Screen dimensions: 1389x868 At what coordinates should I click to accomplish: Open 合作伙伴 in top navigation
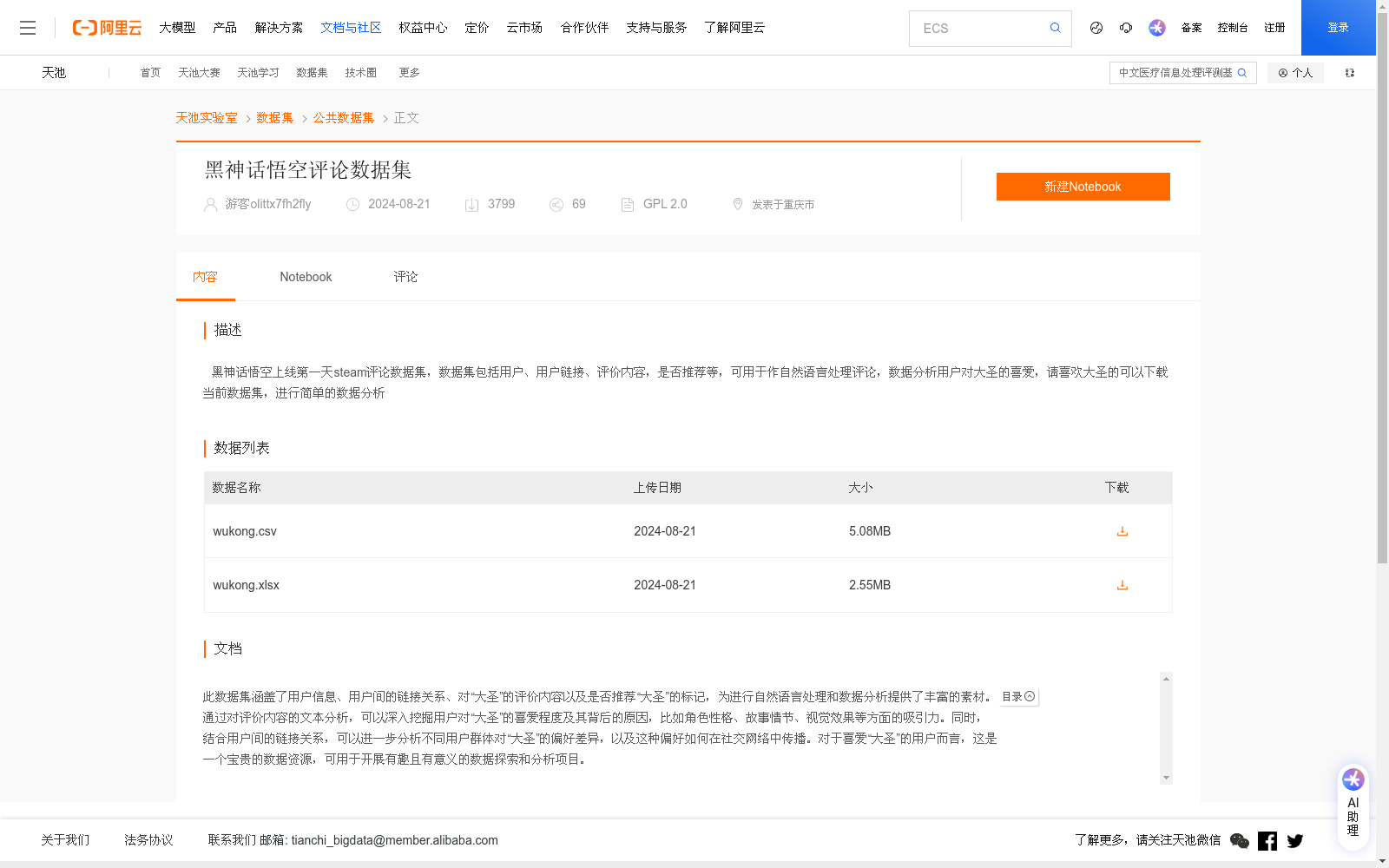pos(584,28)
